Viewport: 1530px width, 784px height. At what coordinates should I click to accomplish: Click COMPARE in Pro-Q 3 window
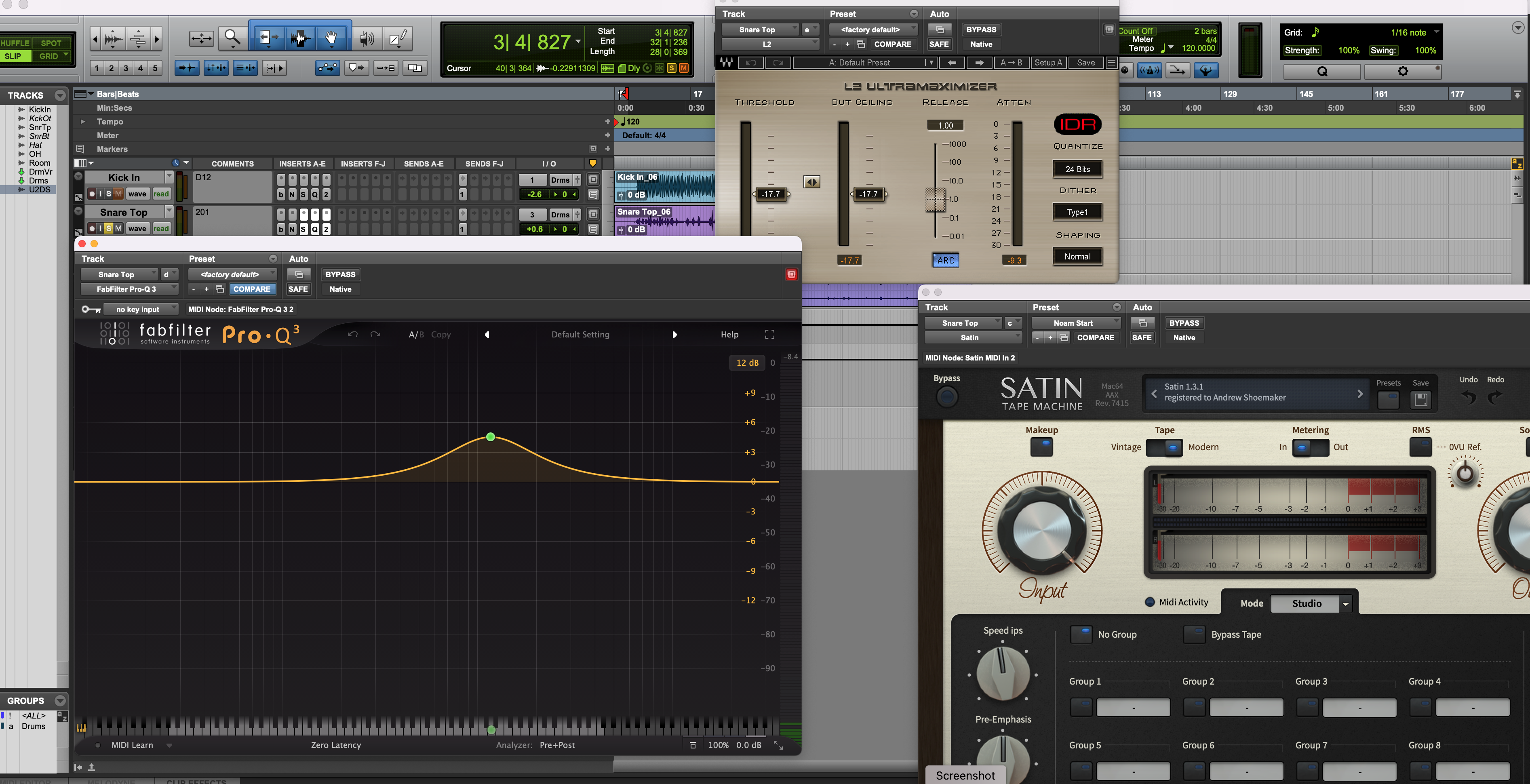[x=252, y=289]
